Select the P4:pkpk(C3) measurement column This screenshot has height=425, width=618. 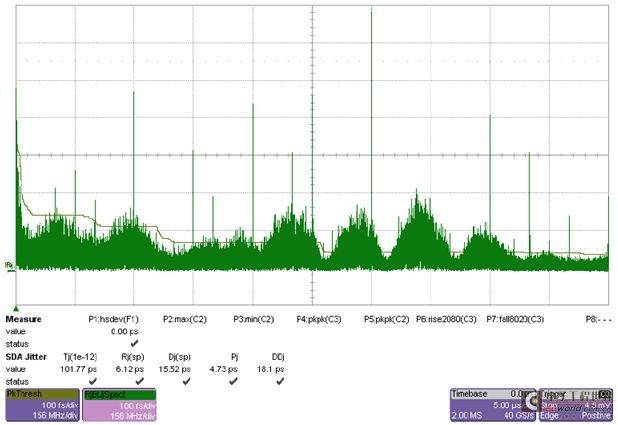[x=319, y=319]
